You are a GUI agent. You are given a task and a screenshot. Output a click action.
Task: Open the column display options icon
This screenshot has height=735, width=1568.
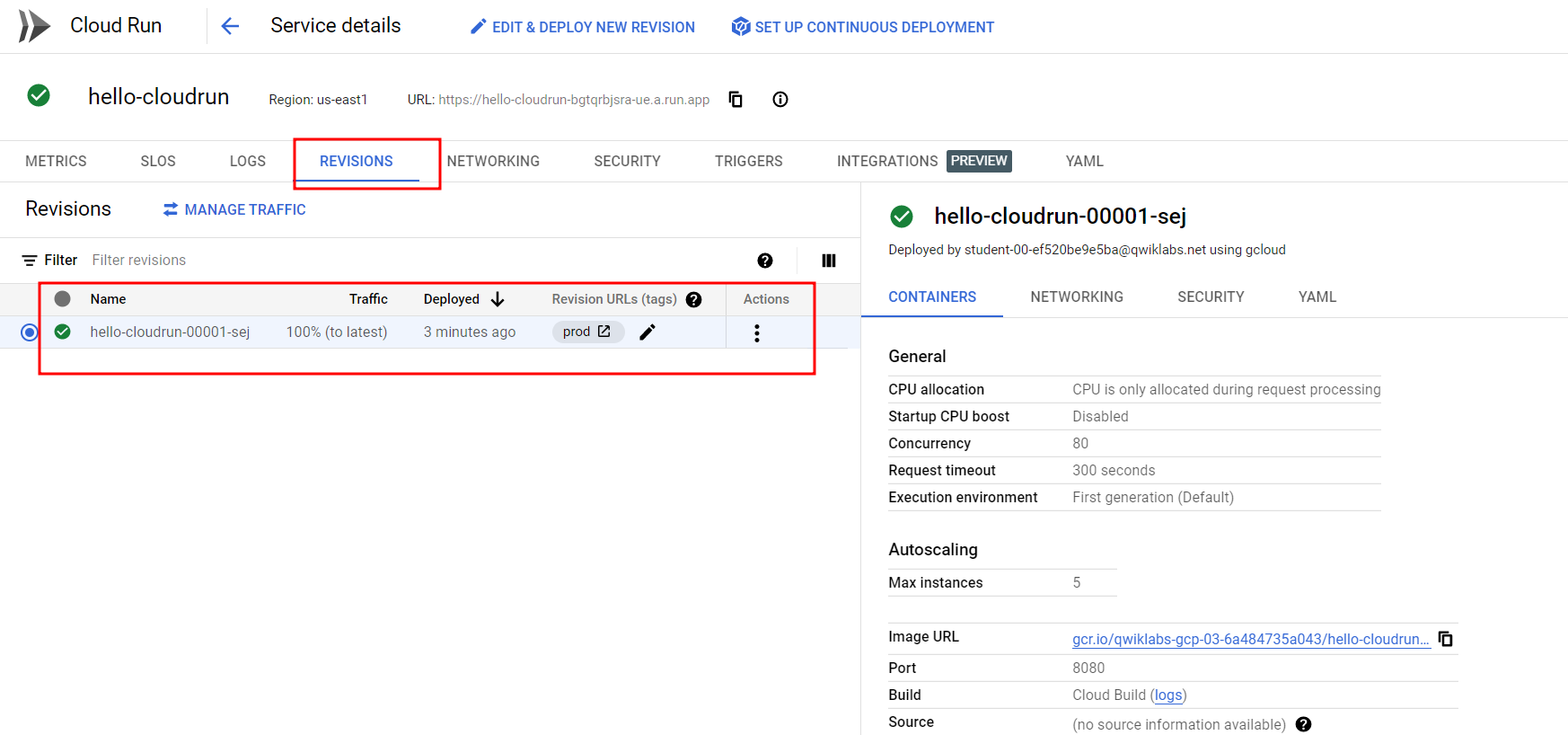[829, 261]
